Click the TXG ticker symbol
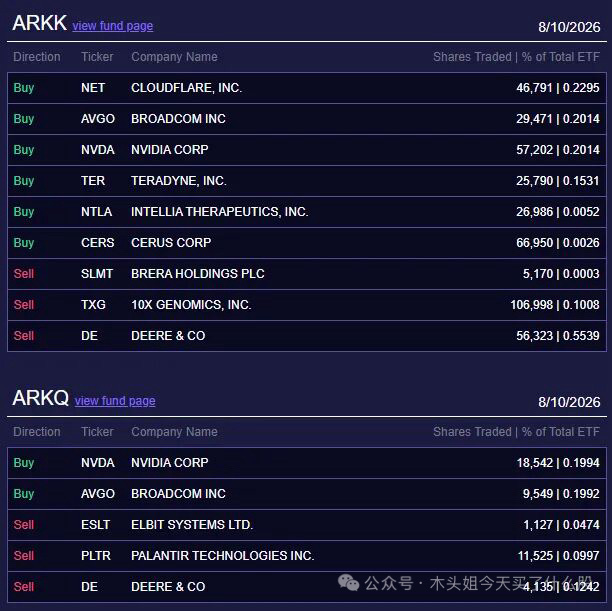Screen dimensions: 612x611 point(93,305)
